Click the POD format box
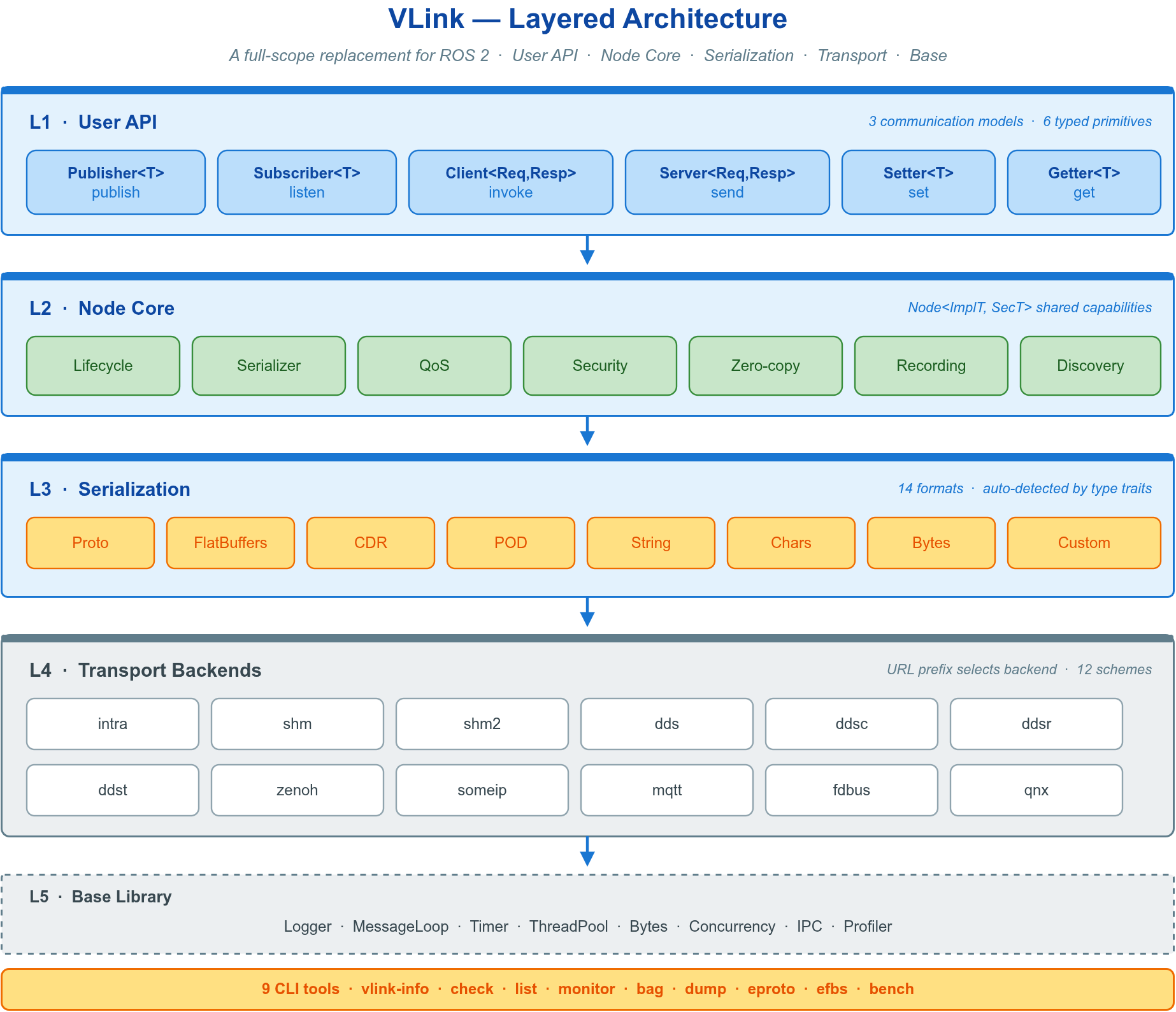1176x1012 pixels. coord(511,543)
